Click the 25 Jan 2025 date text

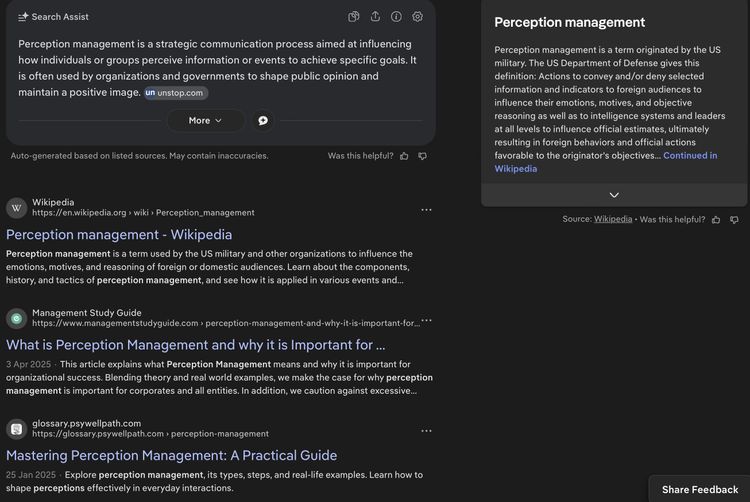(x=31, y=475)
